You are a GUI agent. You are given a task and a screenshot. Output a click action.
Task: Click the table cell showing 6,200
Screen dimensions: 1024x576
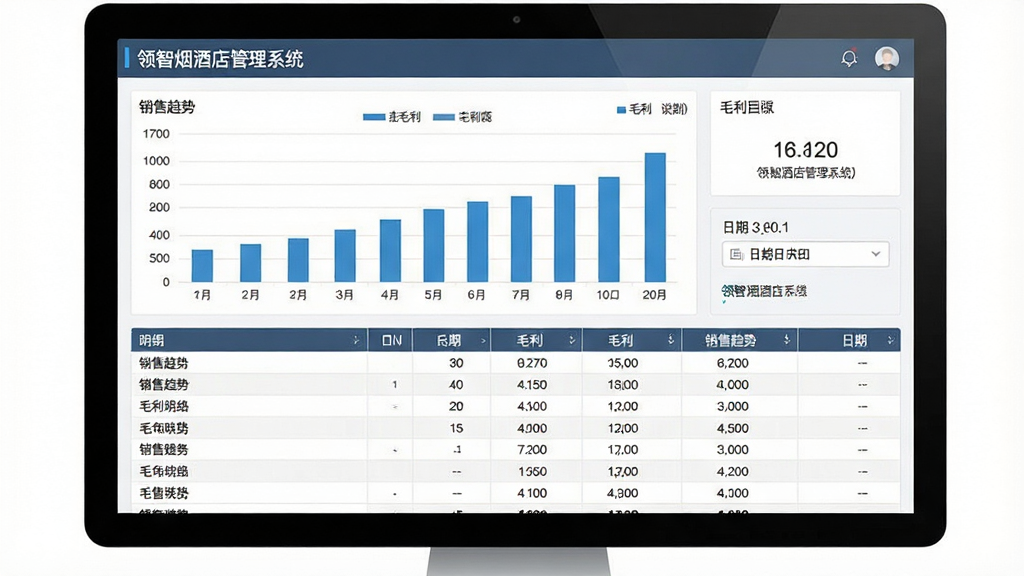(733, 363)
